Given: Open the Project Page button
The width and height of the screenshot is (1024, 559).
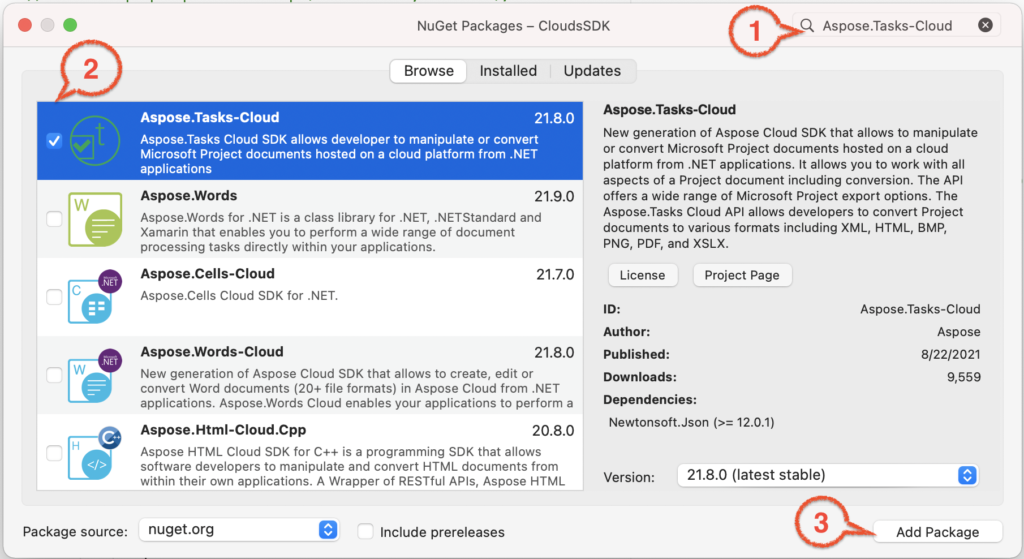Looking at the screenshot, I should point(742,275).
